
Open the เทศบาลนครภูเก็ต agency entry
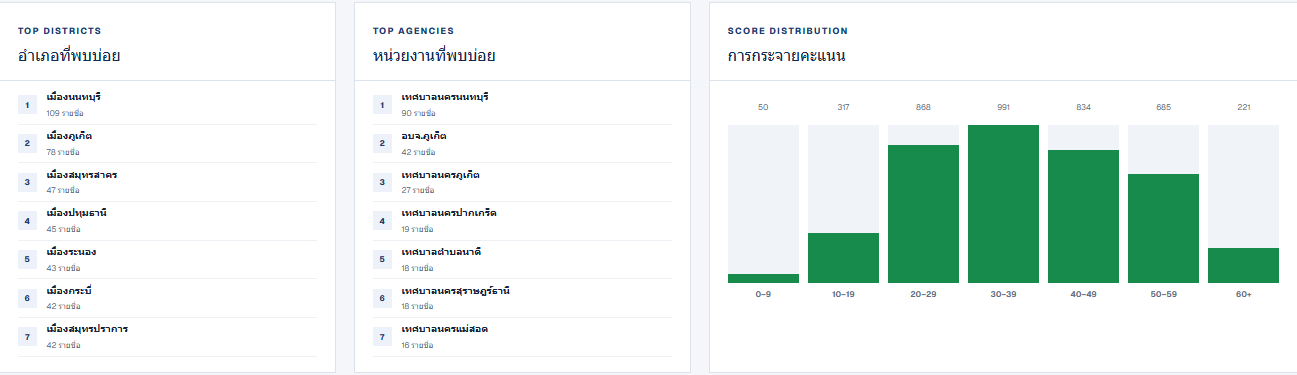click(522, 182)
